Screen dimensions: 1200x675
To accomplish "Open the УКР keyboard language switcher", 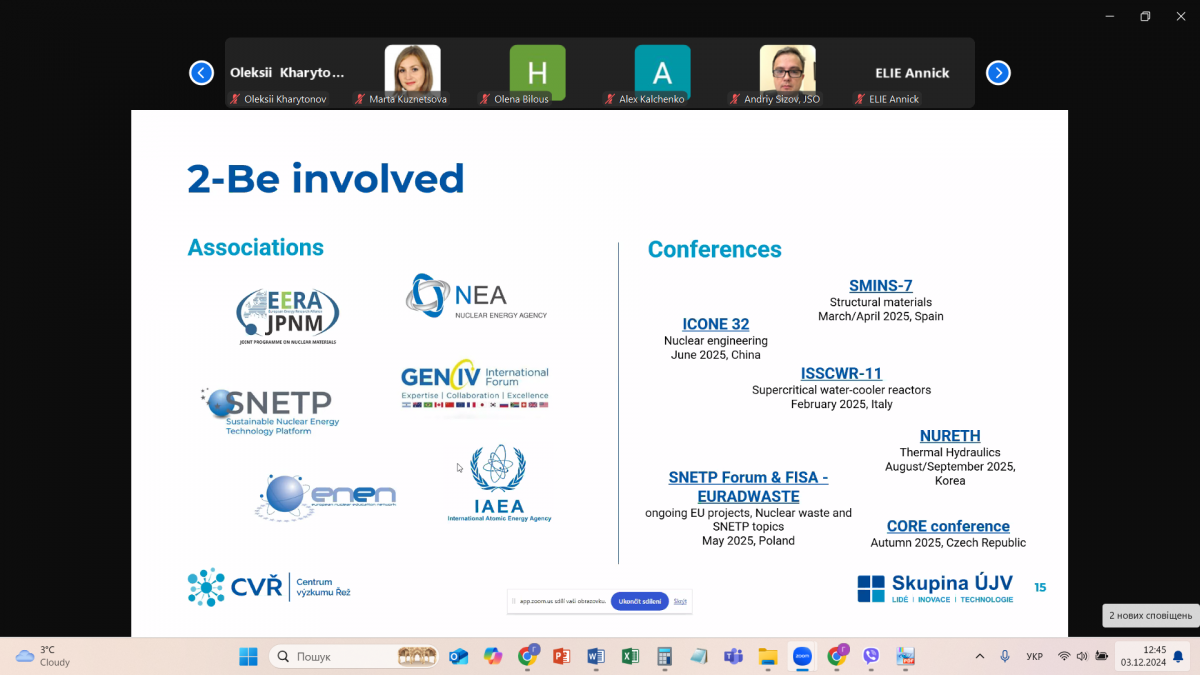I will pos(1035,657).
